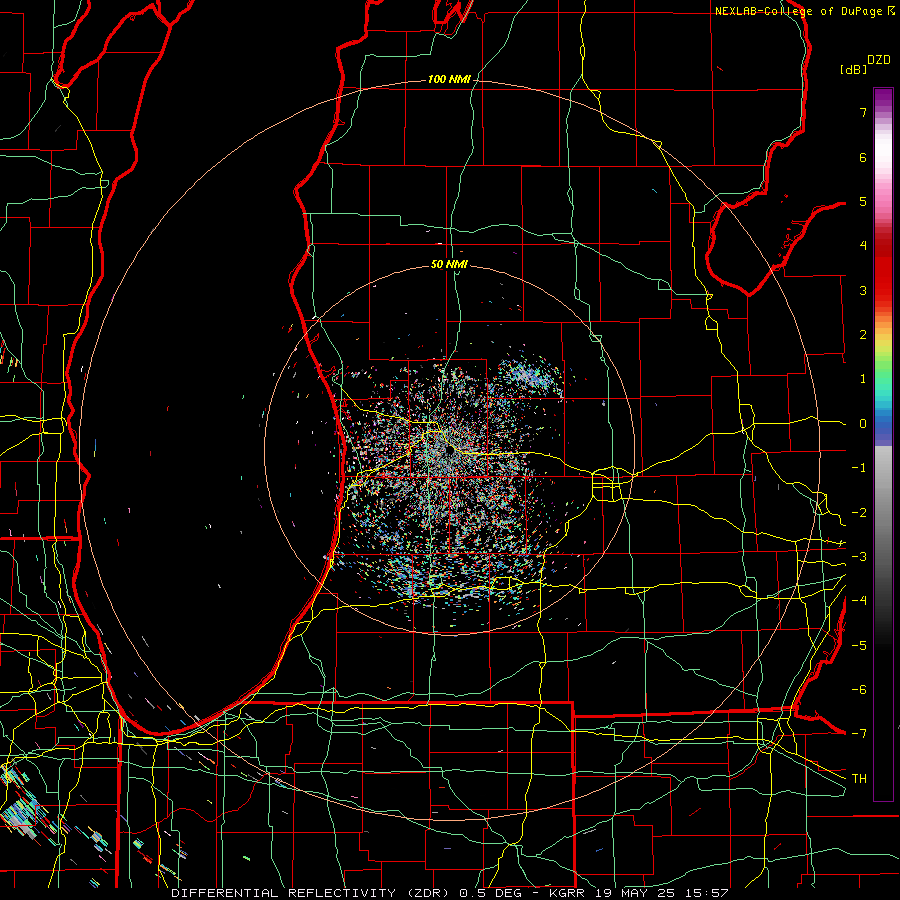Click the 3 value on the color scale
This screenshot has height=900, width=900.
[863, 290]
